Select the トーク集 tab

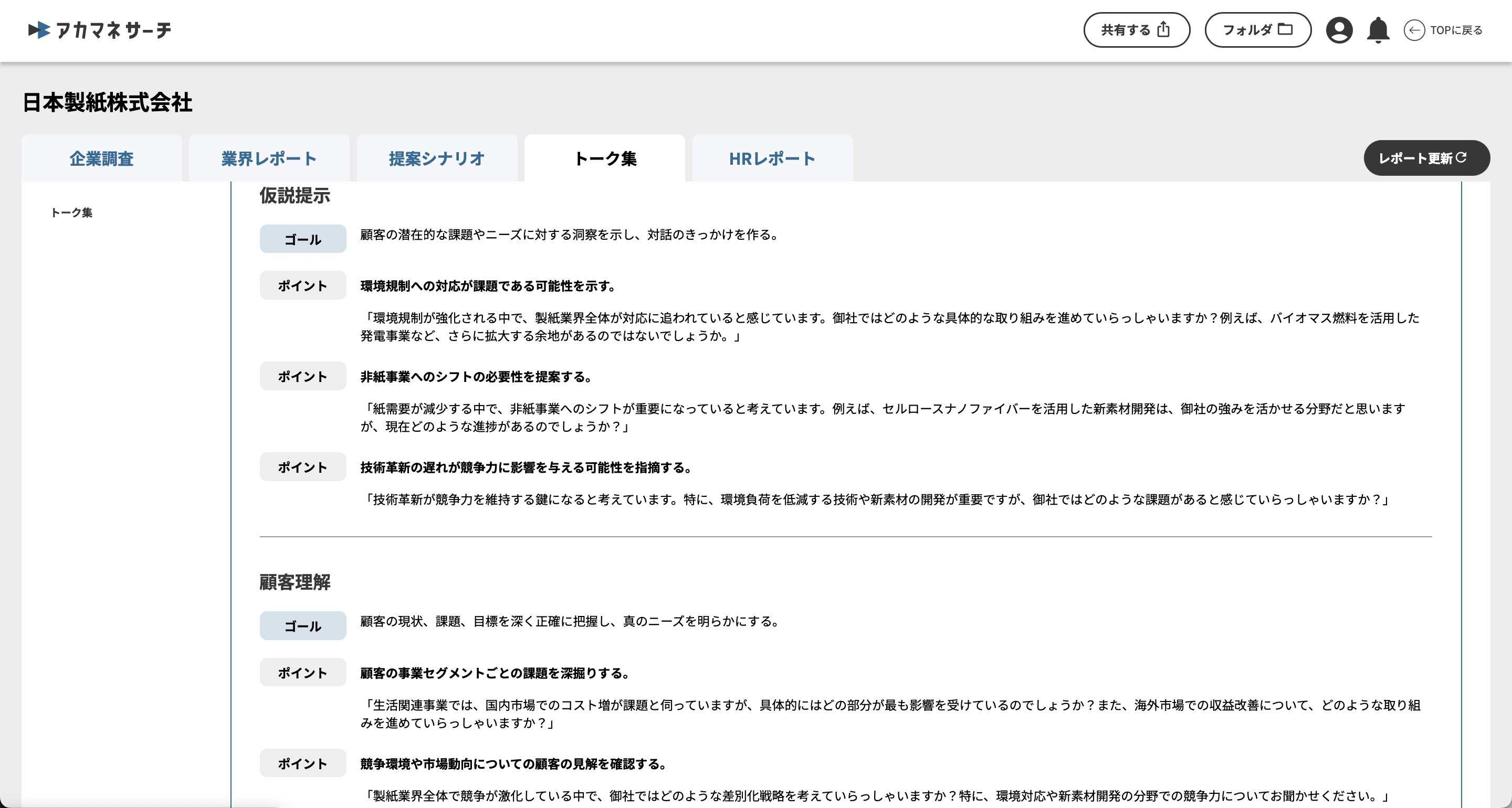(605, 158)
